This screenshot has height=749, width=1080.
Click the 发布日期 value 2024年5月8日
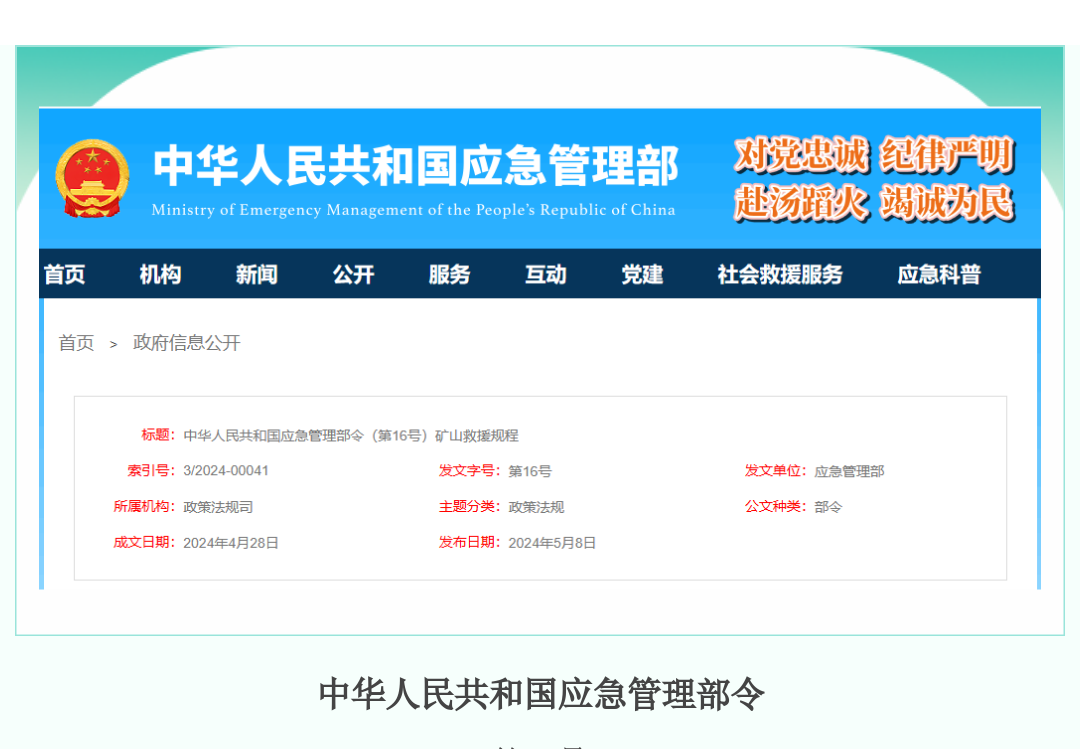pyautogui.click(x=552, y=543)
